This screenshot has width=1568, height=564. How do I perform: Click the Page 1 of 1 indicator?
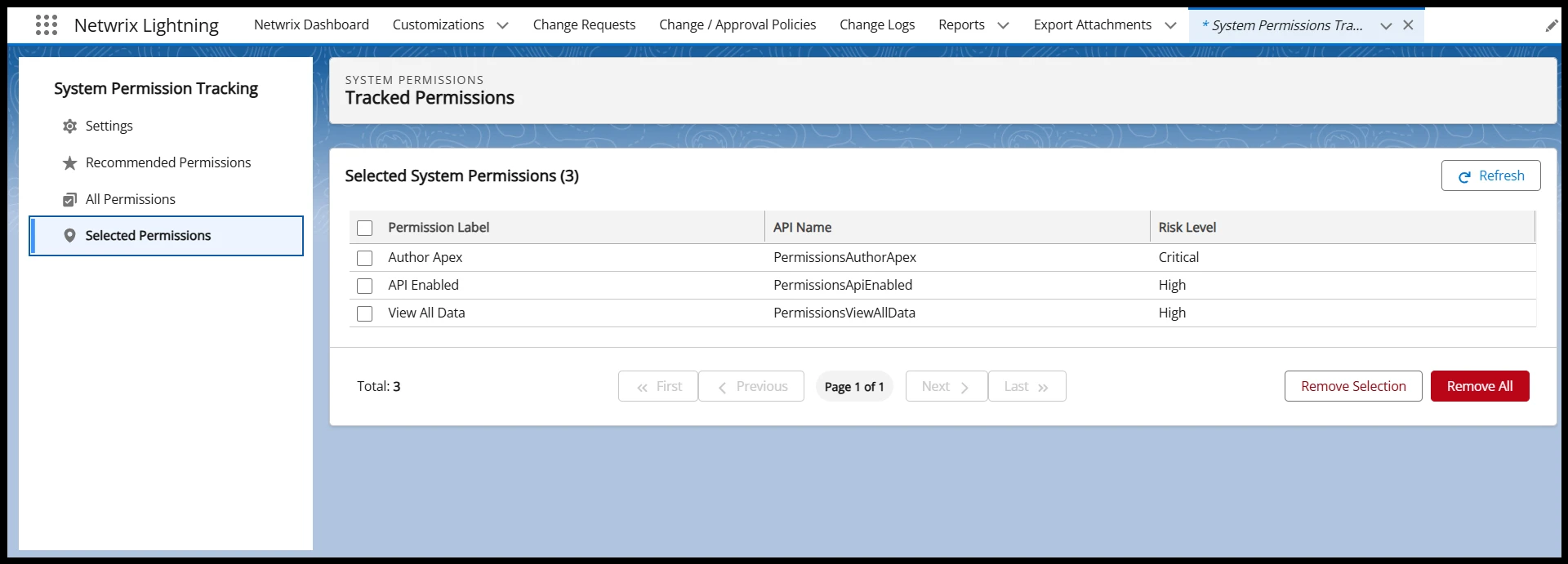(x=854, y=387)
